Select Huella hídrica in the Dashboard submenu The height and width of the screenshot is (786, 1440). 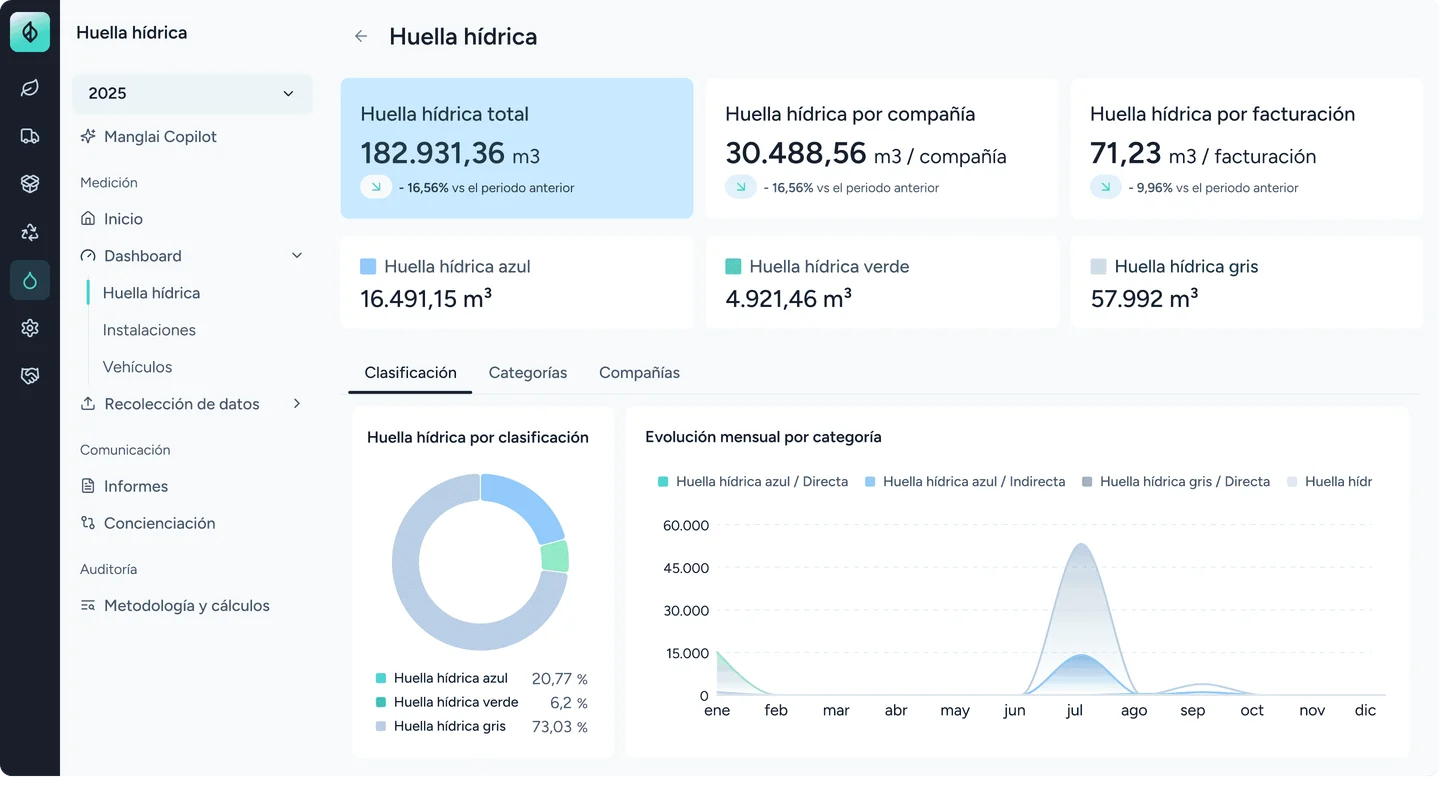152,293
